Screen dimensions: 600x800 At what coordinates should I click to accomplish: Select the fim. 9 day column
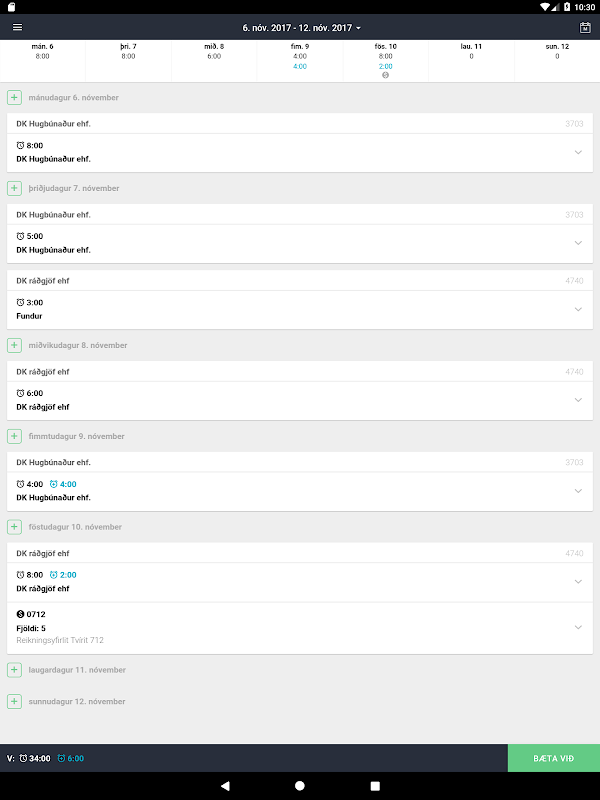click(300, 60)
